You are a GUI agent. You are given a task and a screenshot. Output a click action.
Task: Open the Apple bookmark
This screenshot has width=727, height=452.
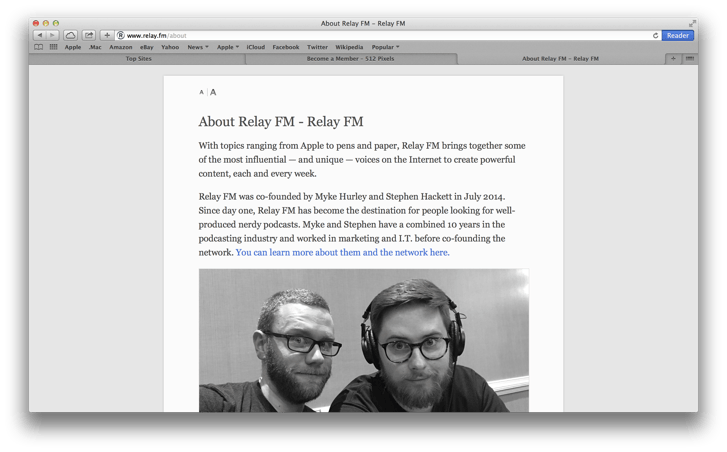pos(73,47)
